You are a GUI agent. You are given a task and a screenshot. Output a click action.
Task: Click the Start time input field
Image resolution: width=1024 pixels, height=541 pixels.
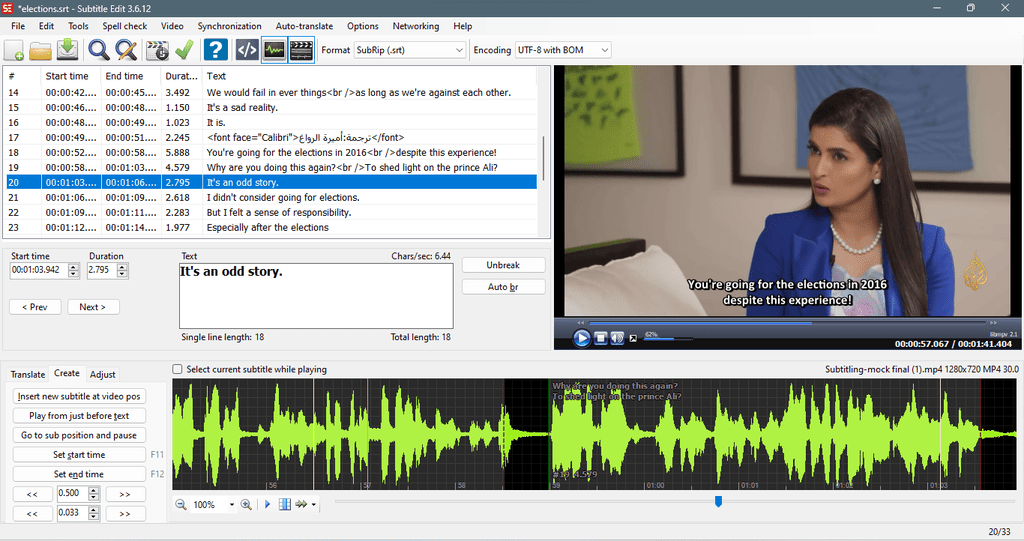coord(39,270)
